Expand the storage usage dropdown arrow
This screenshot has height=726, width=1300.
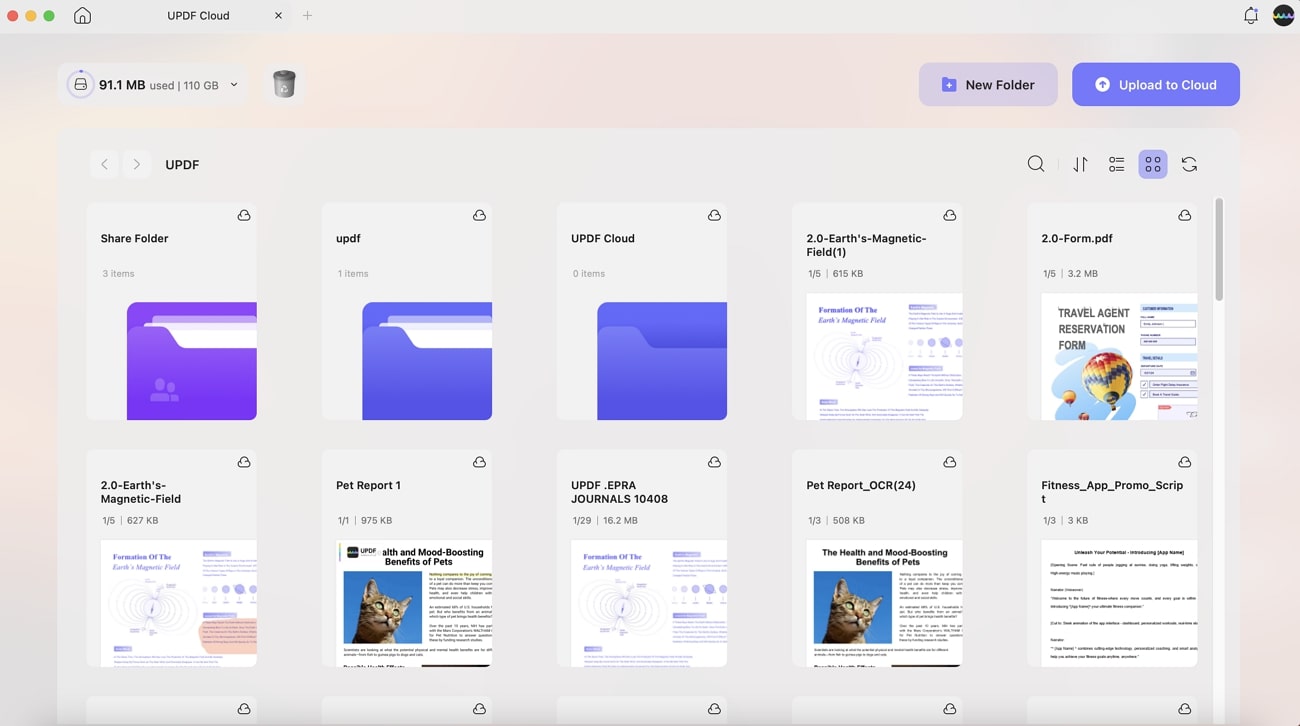point(234,85)
